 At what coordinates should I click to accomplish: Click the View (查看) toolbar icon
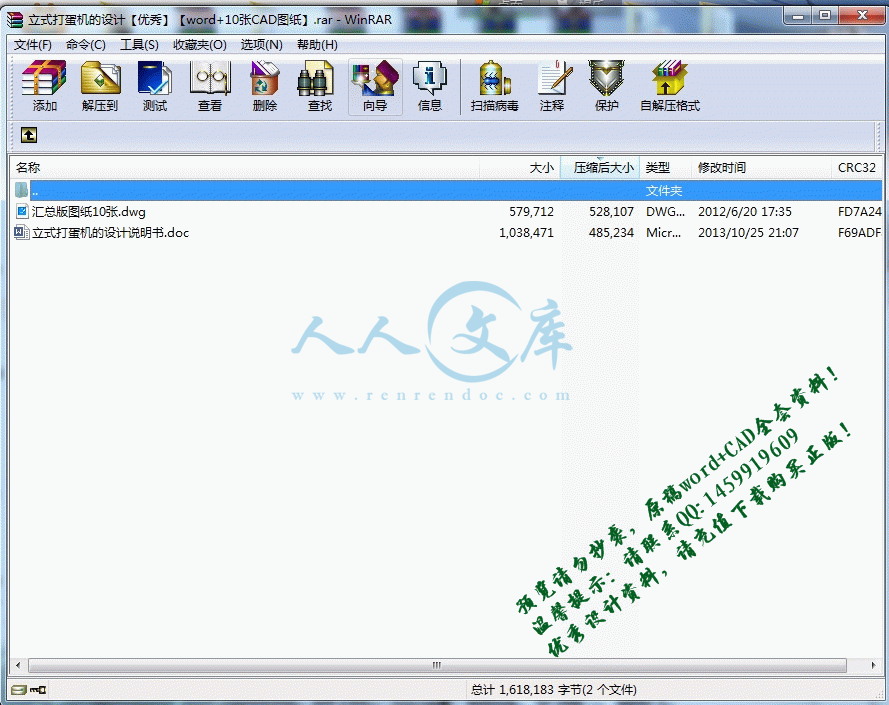click(210, 86)
